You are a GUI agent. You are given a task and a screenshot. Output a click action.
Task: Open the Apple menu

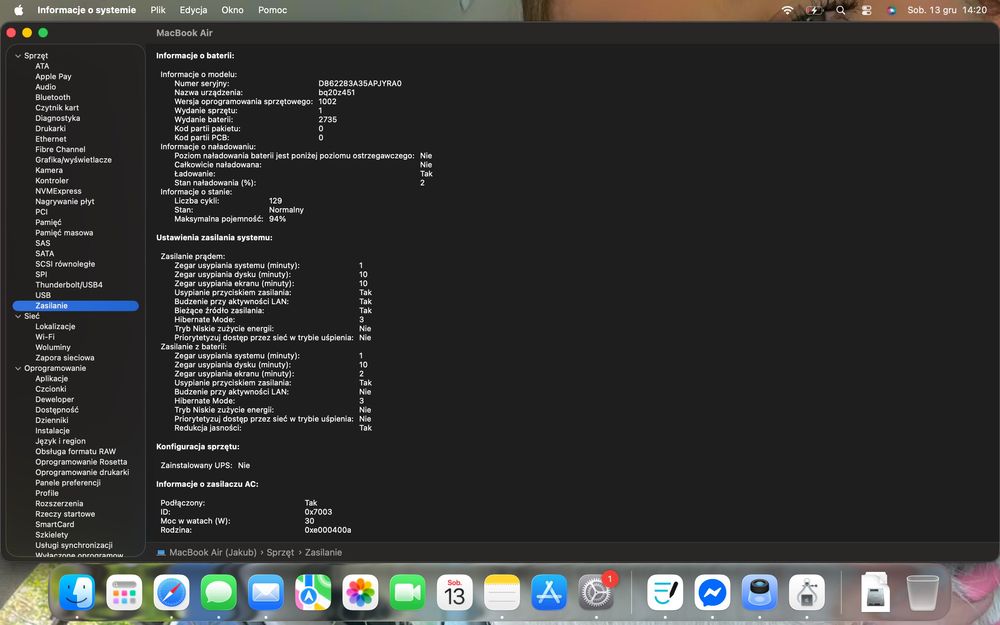18,10
